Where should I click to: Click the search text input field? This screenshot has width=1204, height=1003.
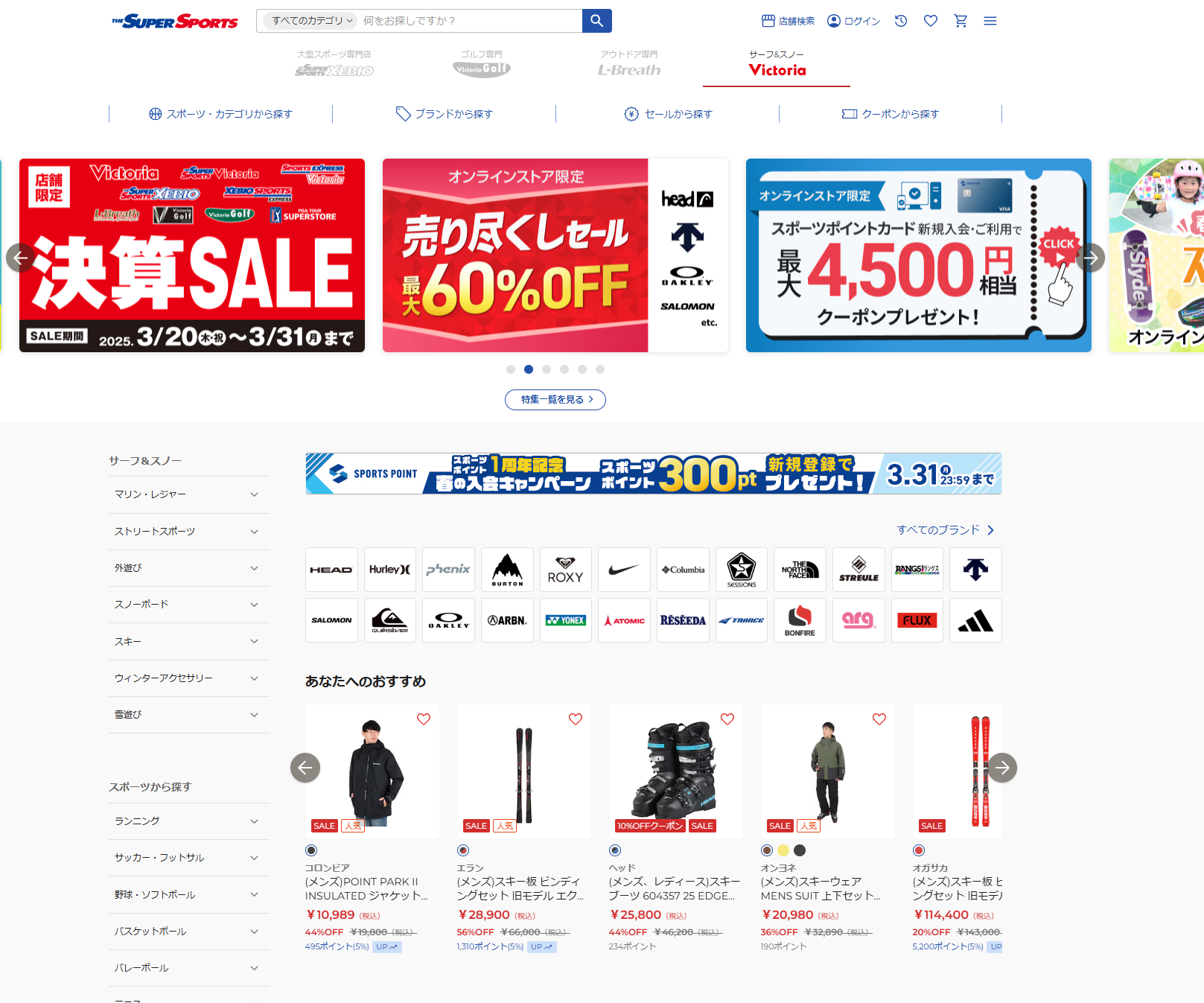point(471,21)
